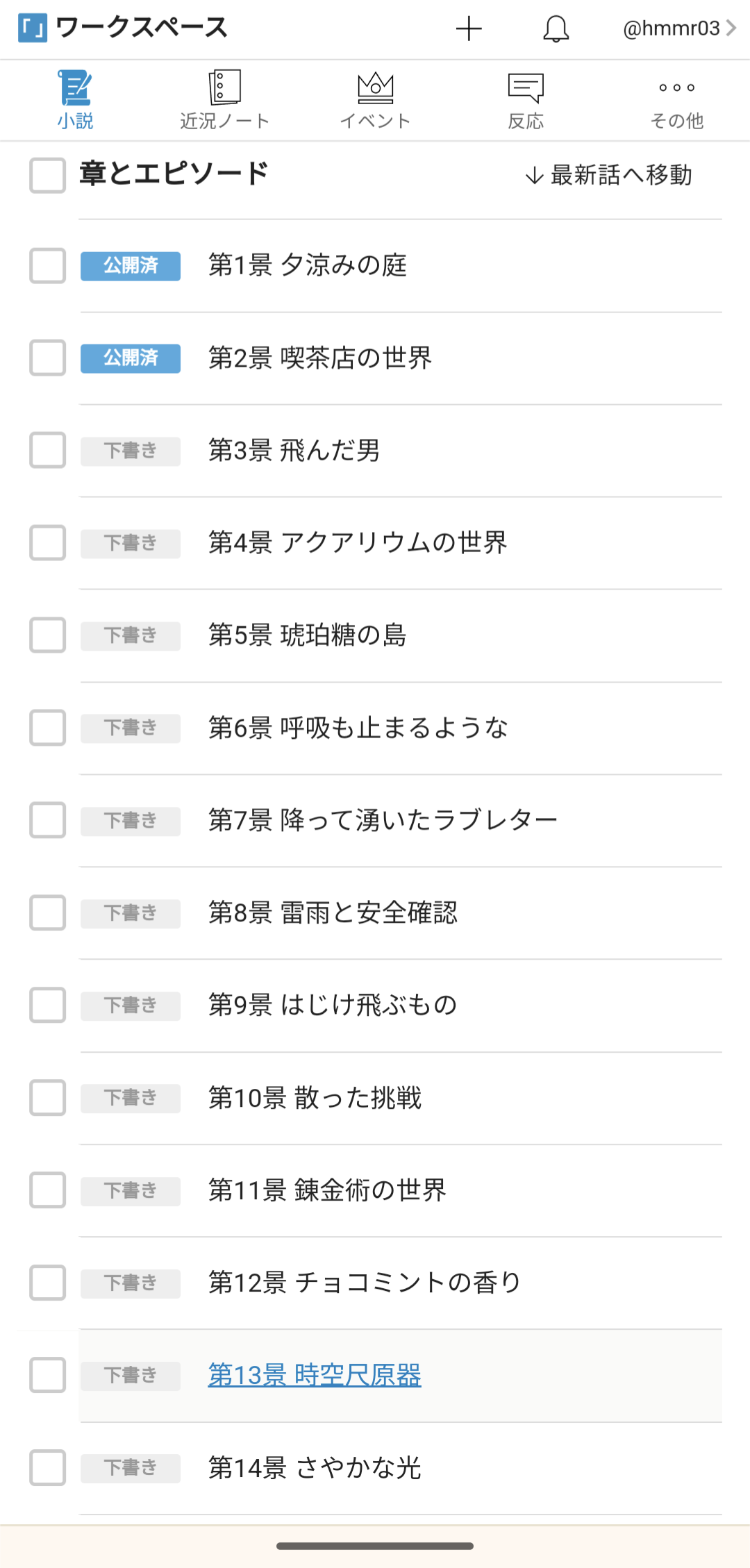The image size is (750, 1568).
Task: Open the イベント crown icon
Action: [375, 87]
